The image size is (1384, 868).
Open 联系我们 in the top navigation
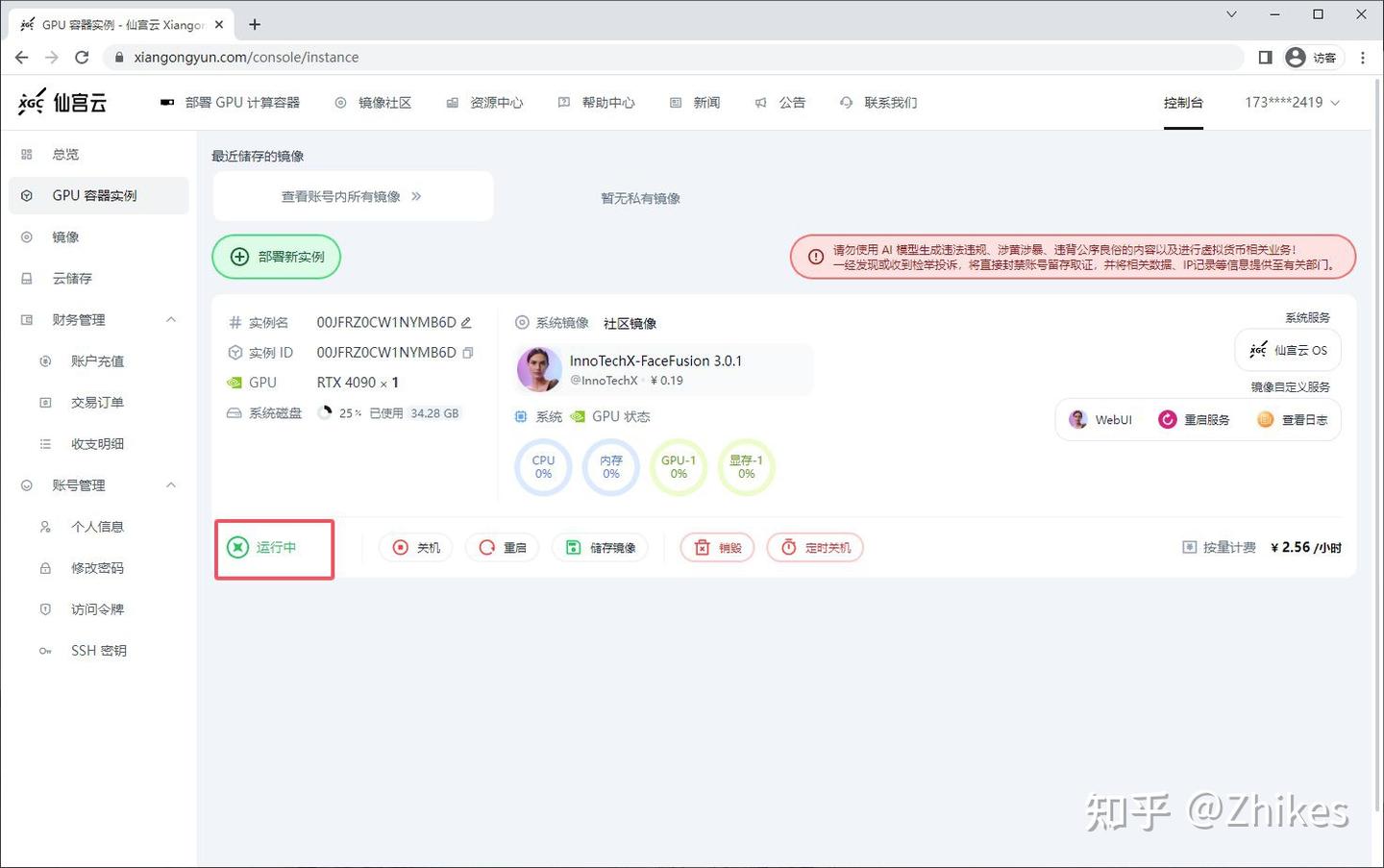click(878, 103)
